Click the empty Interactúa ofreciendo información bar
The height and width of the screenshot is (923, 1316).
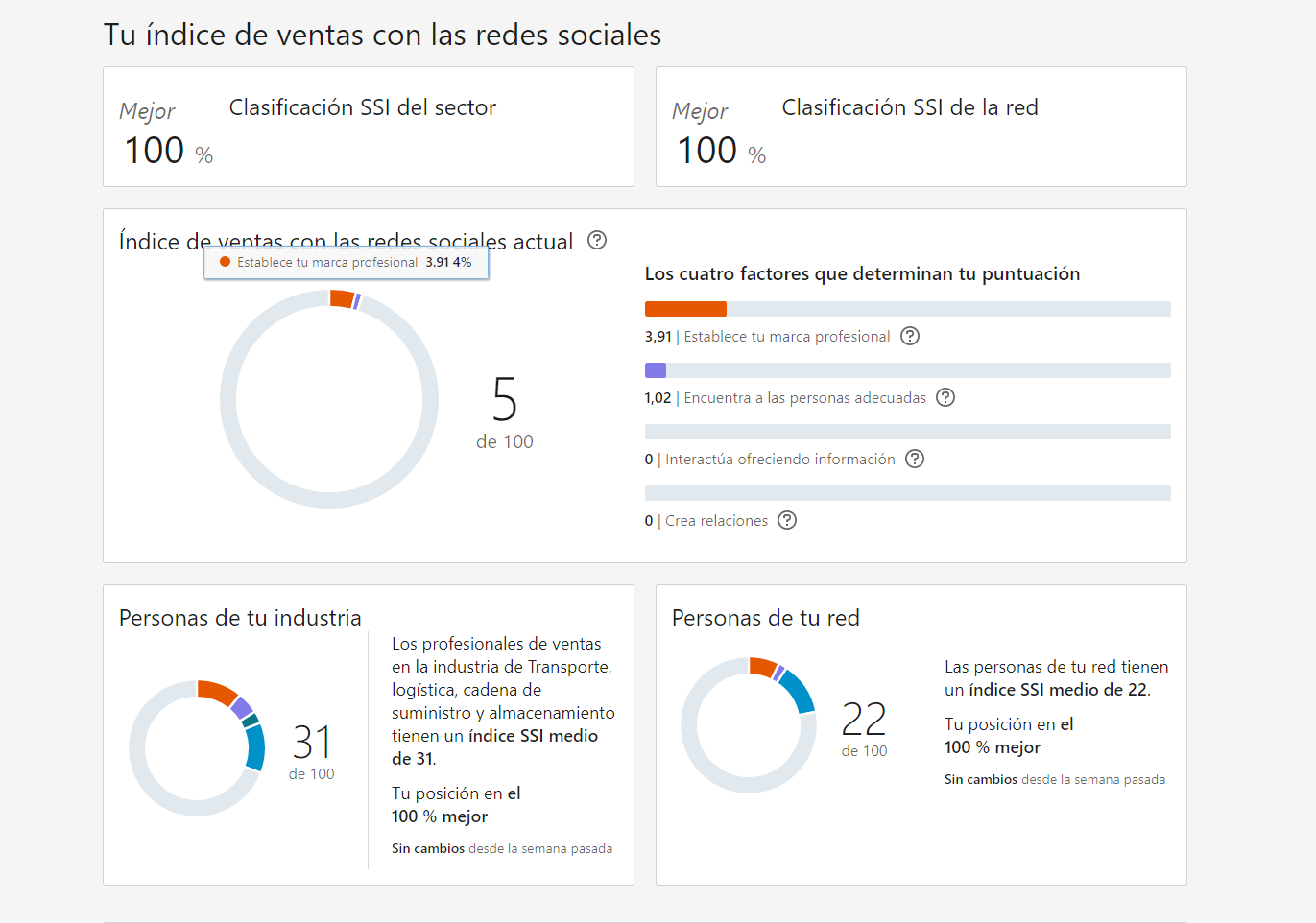908,432
